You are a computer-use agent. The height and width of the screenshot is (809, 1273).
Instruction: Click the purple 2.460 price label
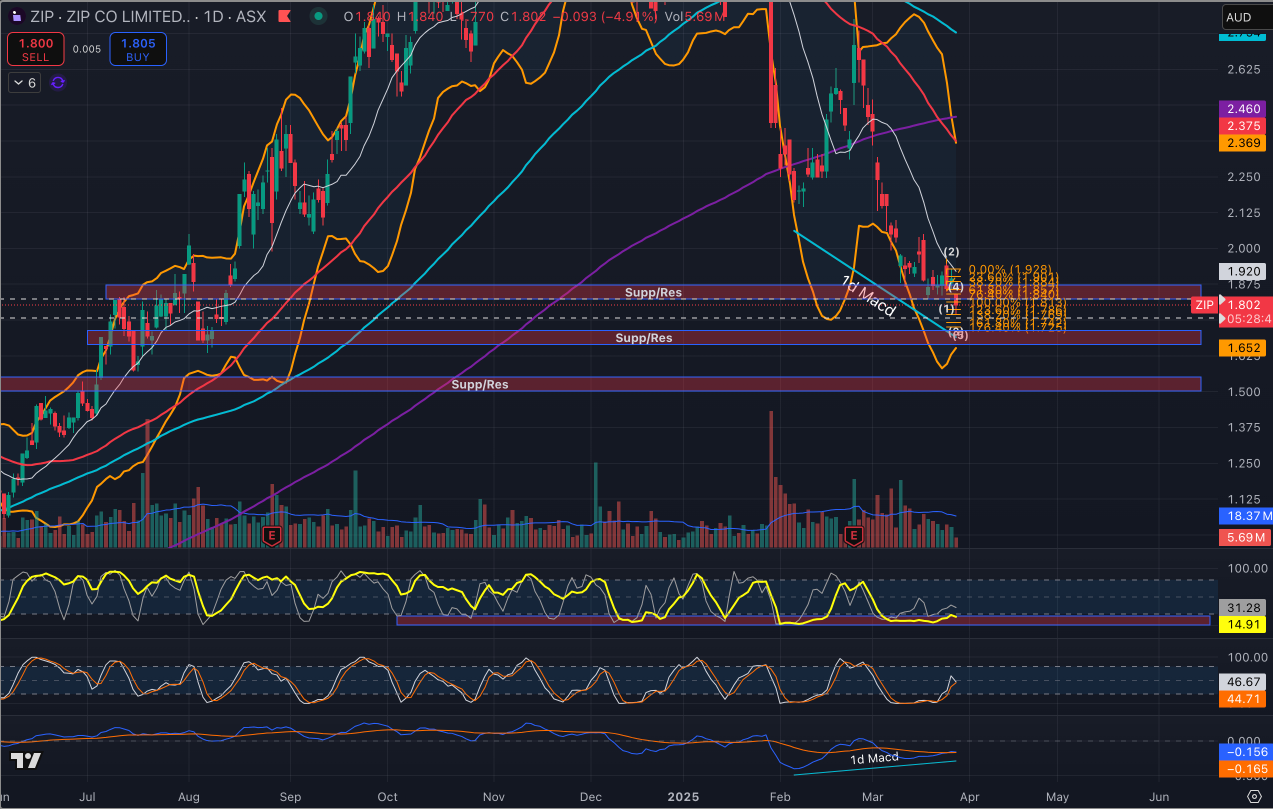click(x=1243, y=108)
